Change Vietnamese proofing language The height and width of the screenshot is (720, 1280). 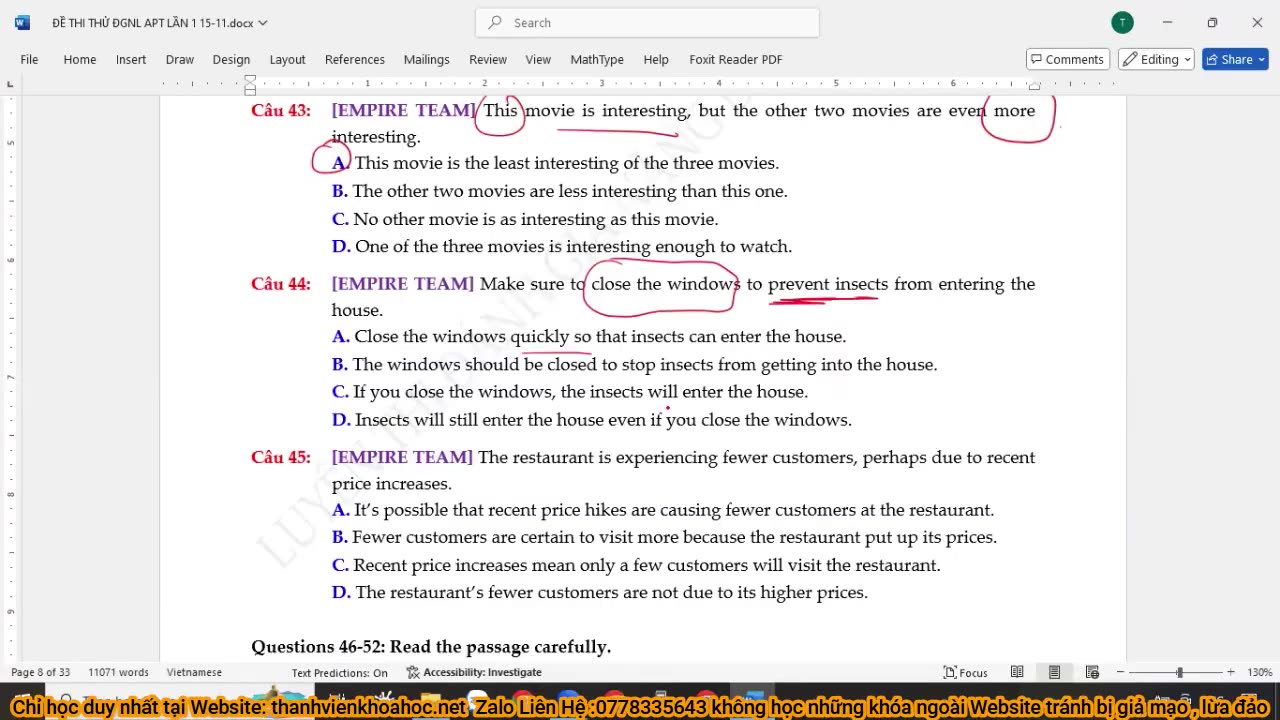pos(194,672)
